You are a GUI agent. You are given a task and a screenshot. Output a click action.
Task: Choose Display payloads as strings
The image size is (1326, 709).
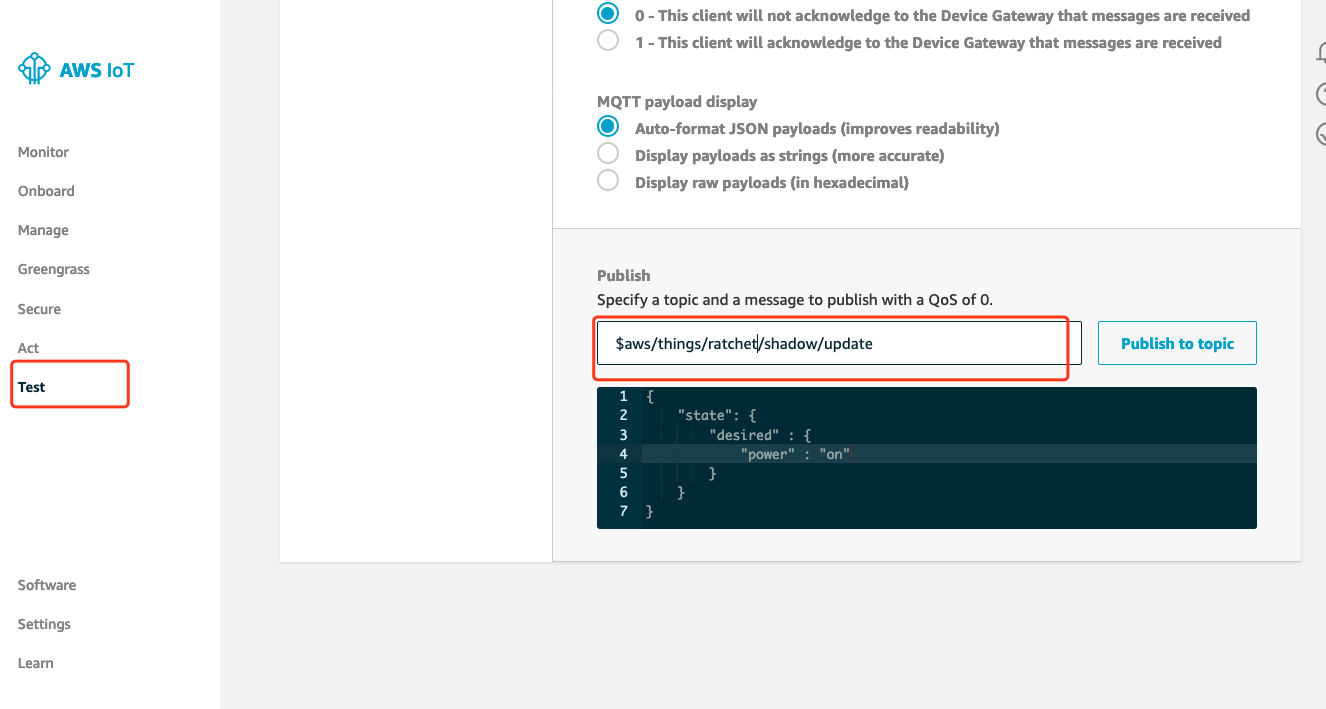(x=608, y=155)
